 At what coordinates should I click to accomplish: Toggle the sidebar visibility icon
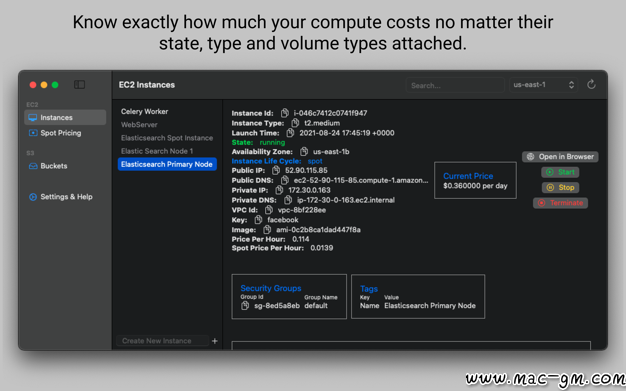pos(79,84)
